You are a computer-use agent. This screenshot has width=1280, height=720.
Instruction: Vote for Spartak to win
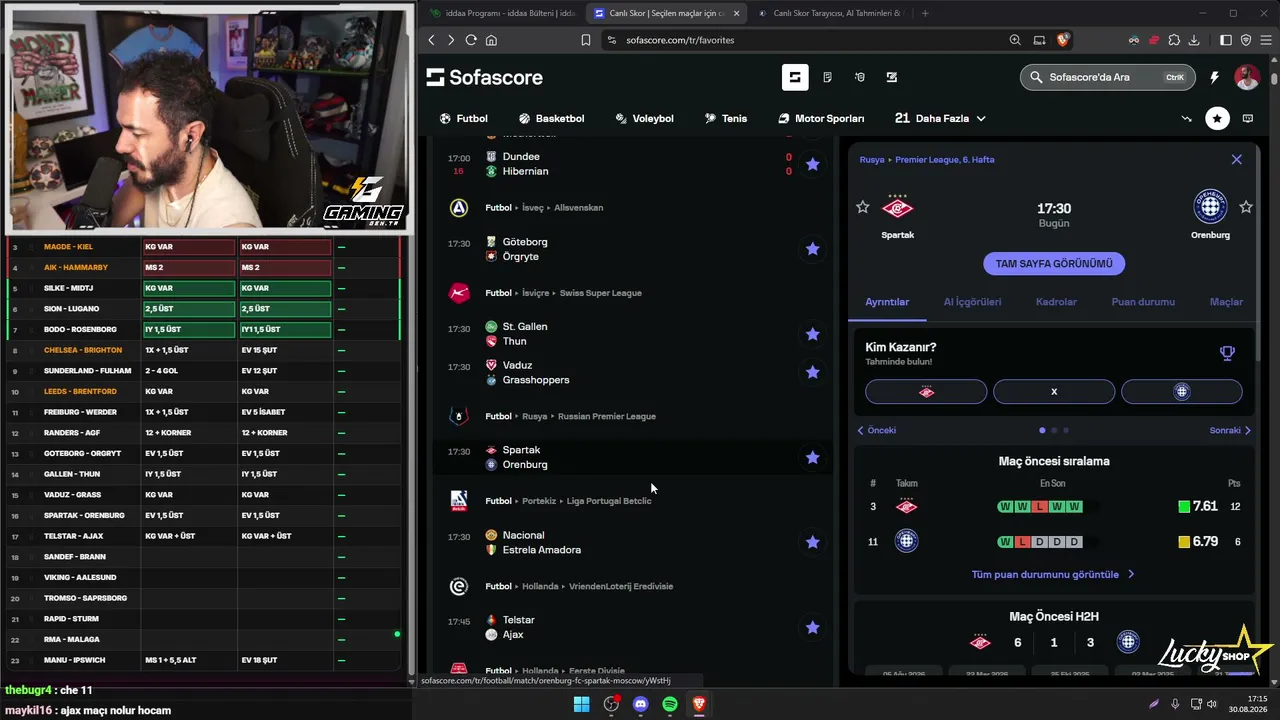point(926,392)
